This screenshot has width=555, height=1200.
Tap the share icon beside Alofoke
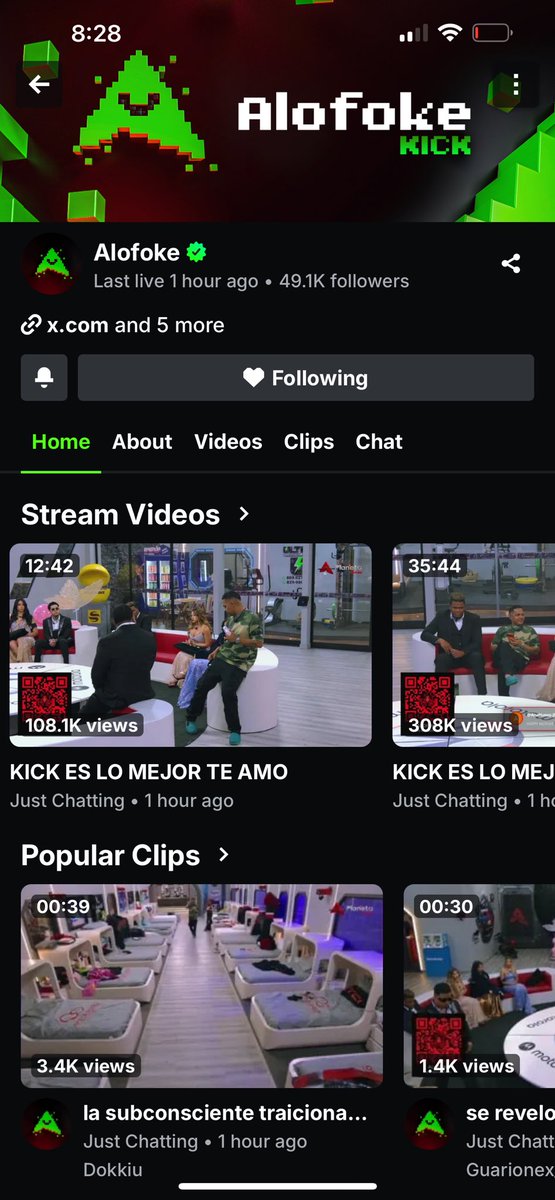click(x=511, y=264)
